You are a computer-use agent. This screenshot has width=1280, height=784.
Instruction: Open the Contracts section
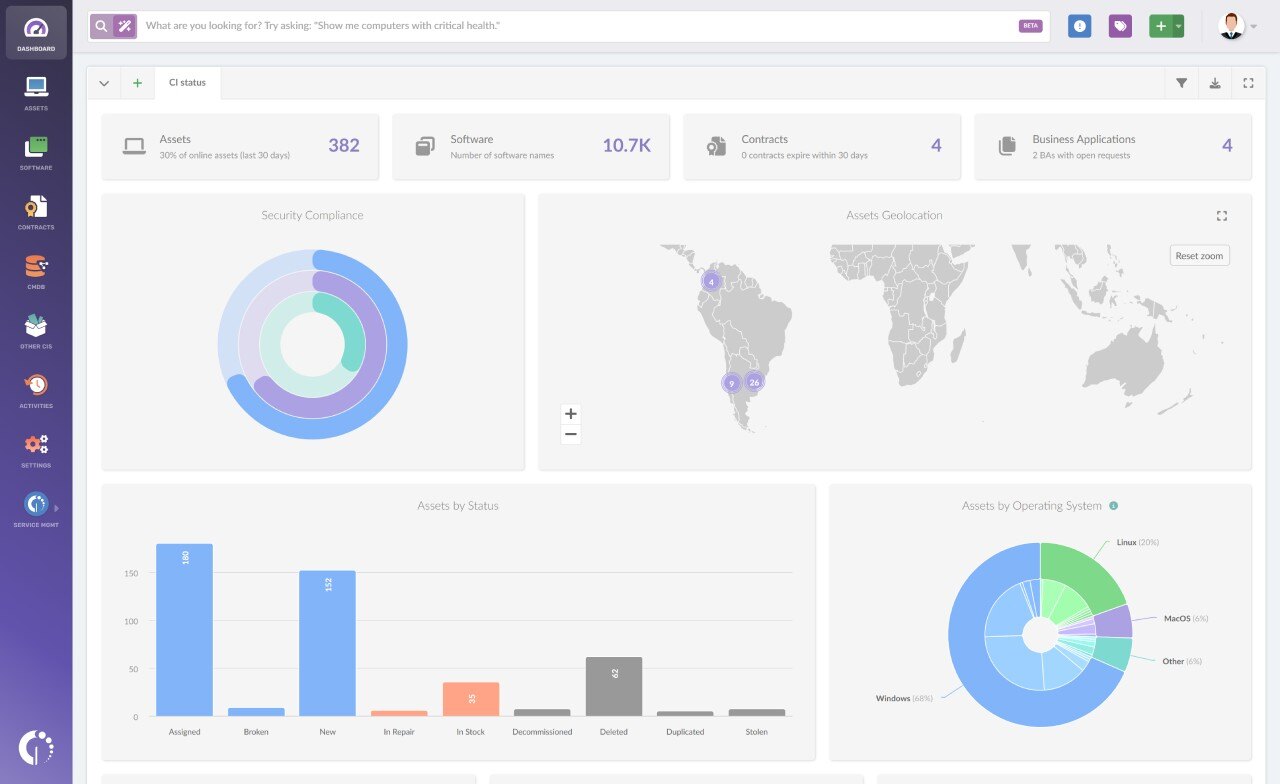click(36, 210)
